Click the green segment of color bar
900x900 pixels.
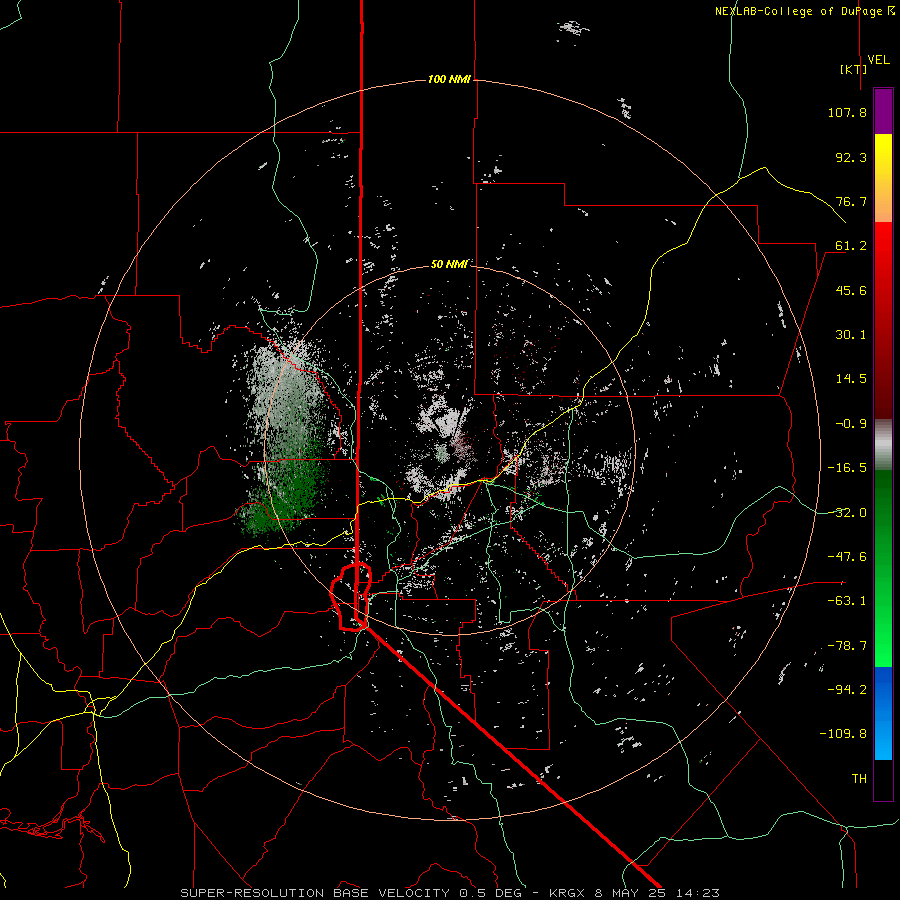pos(883,568)
